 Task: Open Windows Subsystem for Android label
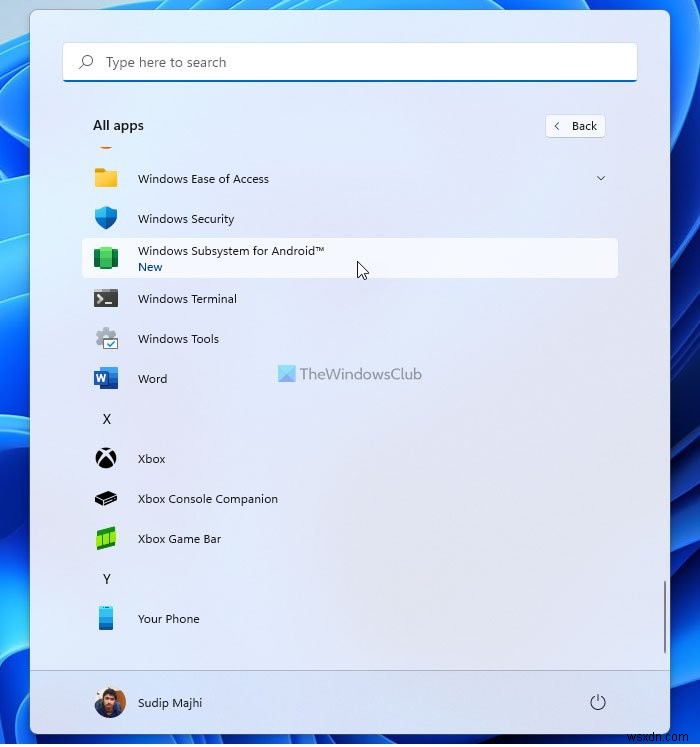pyautogui.click(x=231, y=251)
